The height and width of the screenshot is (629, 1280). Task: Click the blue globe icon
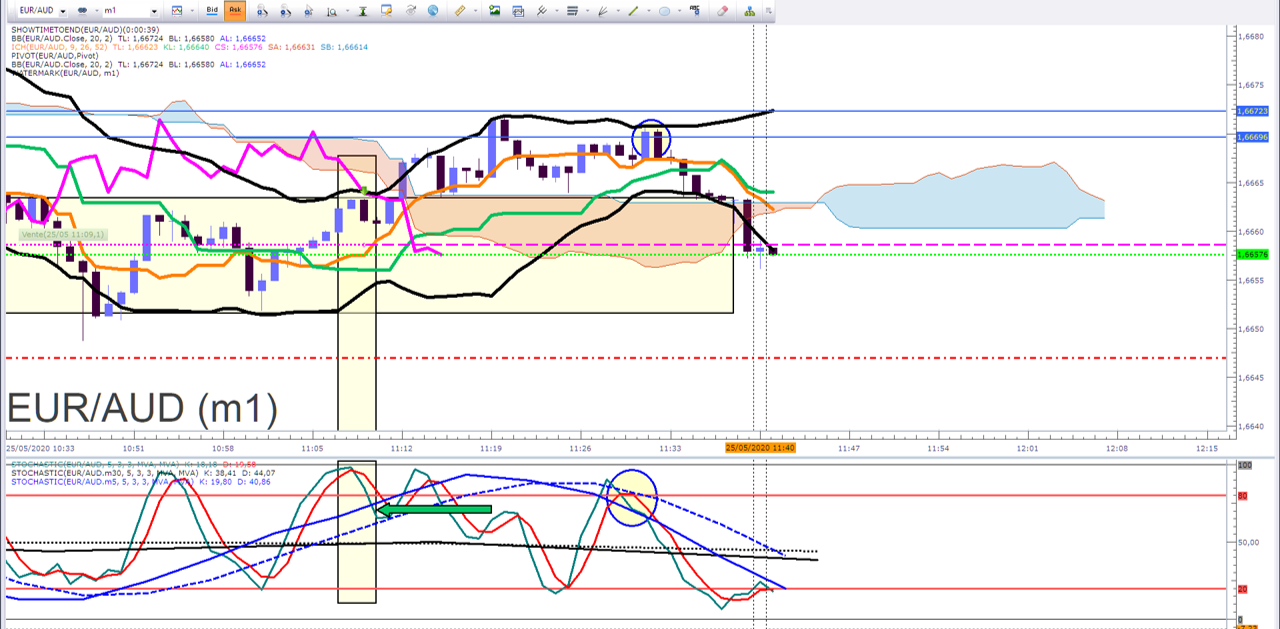(x=432, y=10)
